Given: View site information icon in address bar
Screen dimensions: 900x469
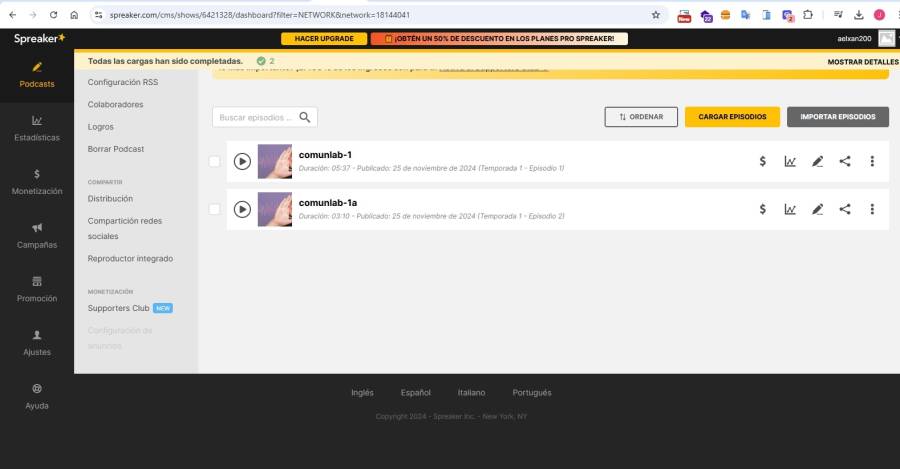Looking at the screenshot, I should point(98,15).
